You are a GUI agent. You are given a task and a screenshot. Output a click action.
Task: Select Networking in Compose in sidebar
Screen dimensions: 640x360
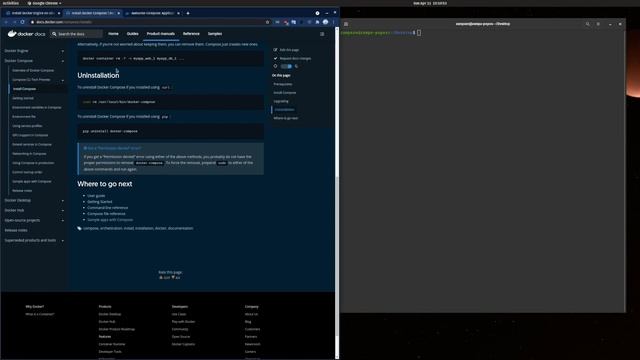coord(29,154)
